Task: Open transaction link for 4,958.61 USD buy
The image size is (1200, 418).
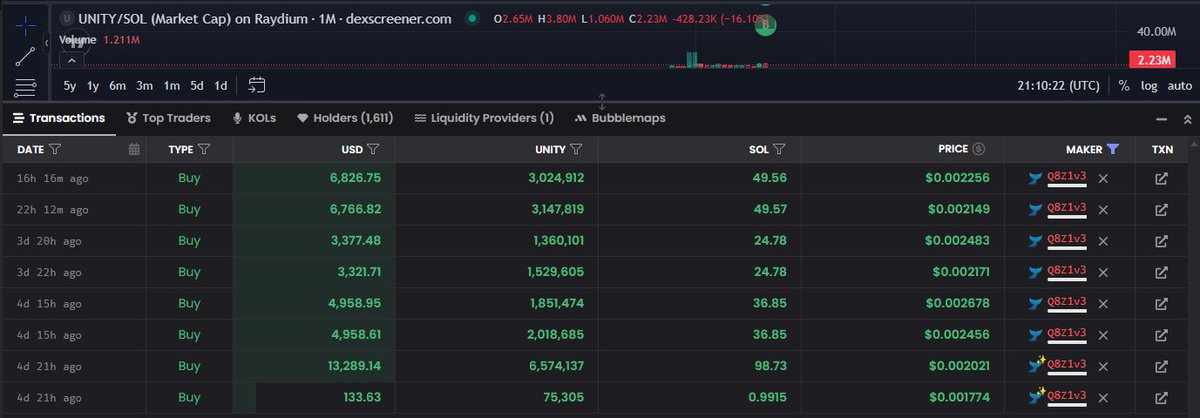Action: [1161, 333]
